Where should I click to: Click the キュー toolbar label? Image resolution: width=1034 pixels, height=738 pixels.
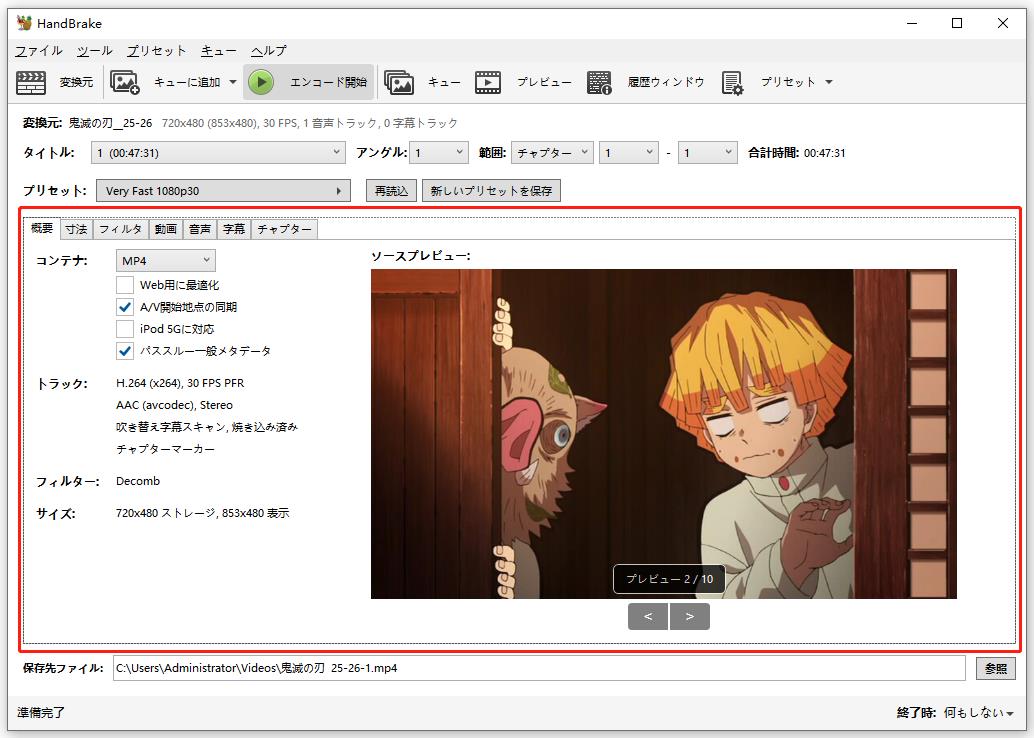[x=444, y=82]
